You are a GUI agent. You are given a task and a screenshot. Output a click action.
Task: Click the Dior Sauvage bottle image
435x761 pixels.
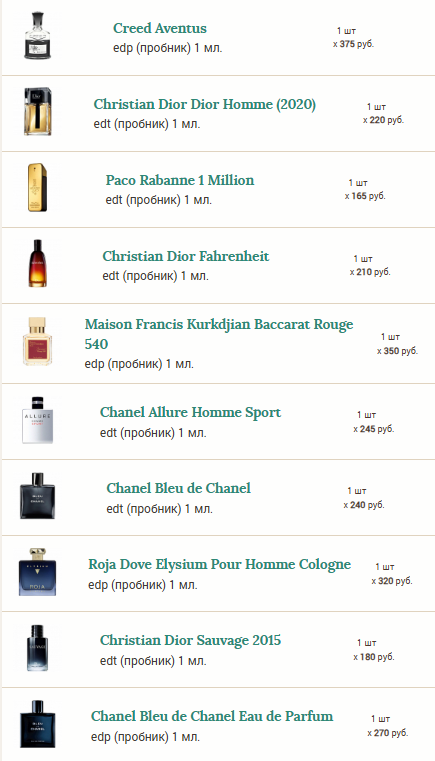tap(37, 648)
